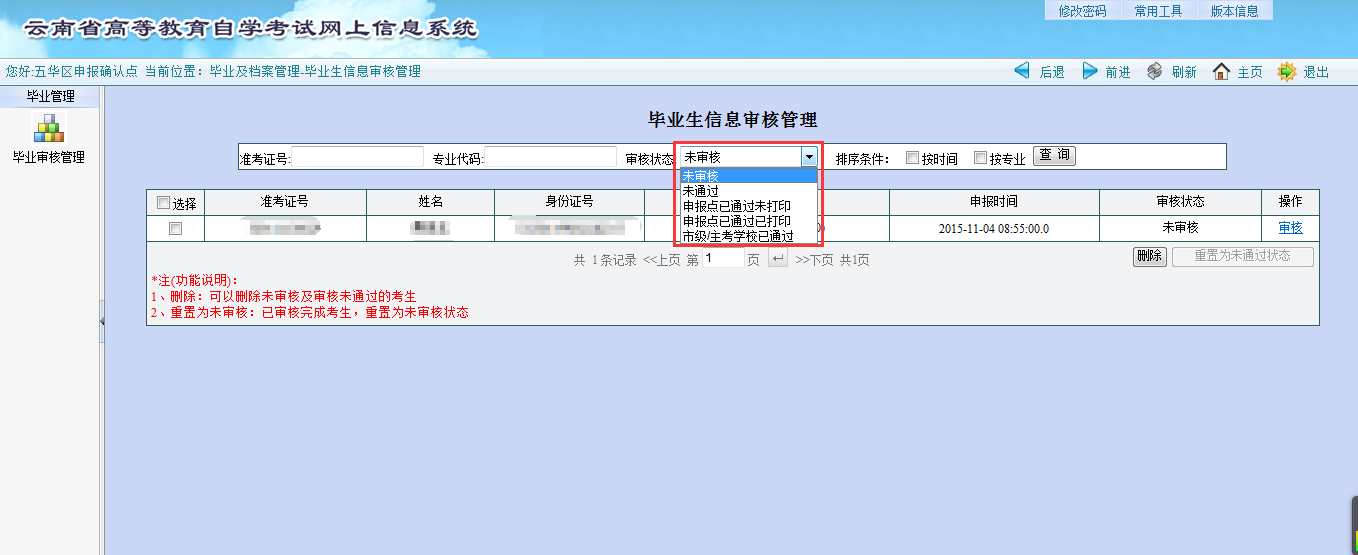This screenshot has width=1358, height=555.
Task: Enable the 按专业 sort checkbox
Action: click(980, 157)
